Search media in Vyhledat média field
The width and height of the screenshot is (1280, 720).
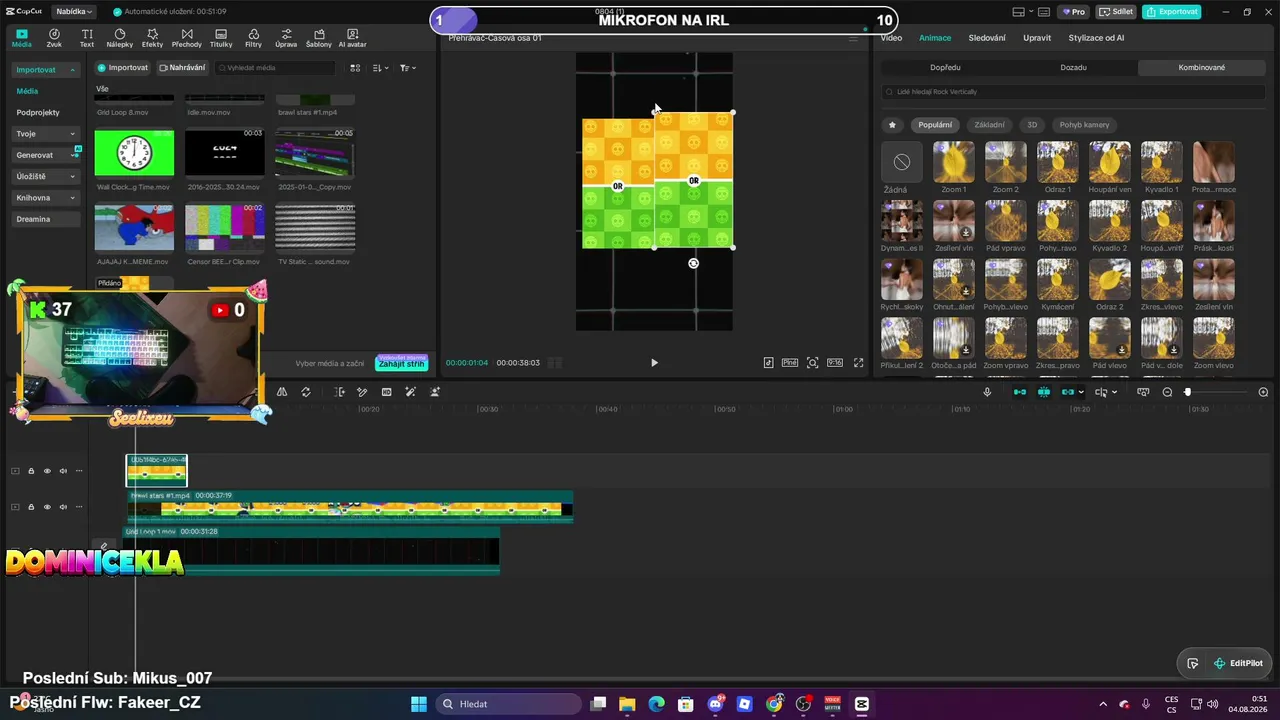click(x=275, y=68)
